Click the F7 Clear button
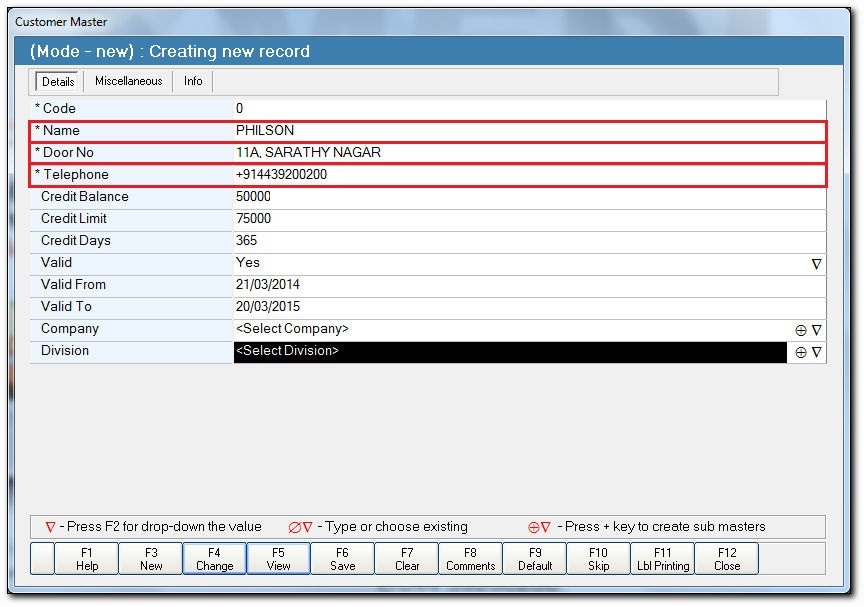Image resolution: width=864 pixels, height=607 pixels. (x=407, y=559)
